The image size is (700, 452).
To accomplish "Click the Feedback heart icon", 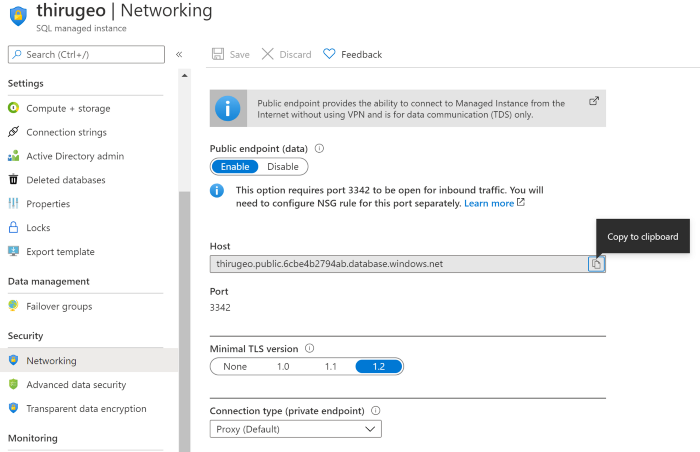I will coord(329,54).
